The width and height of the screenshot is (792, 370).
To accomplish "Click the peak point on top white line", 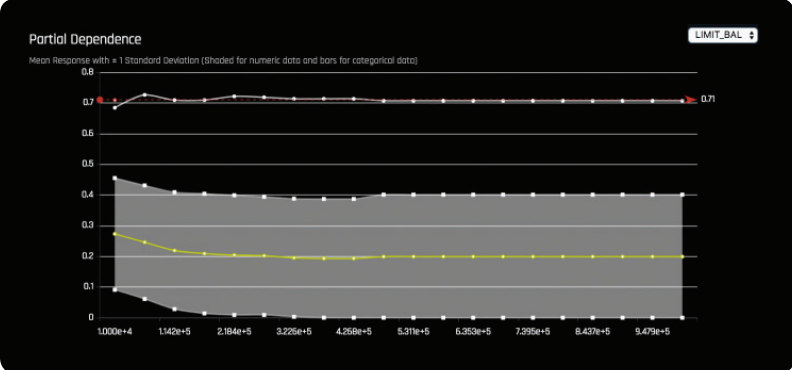I will click(x=144, y=94).
